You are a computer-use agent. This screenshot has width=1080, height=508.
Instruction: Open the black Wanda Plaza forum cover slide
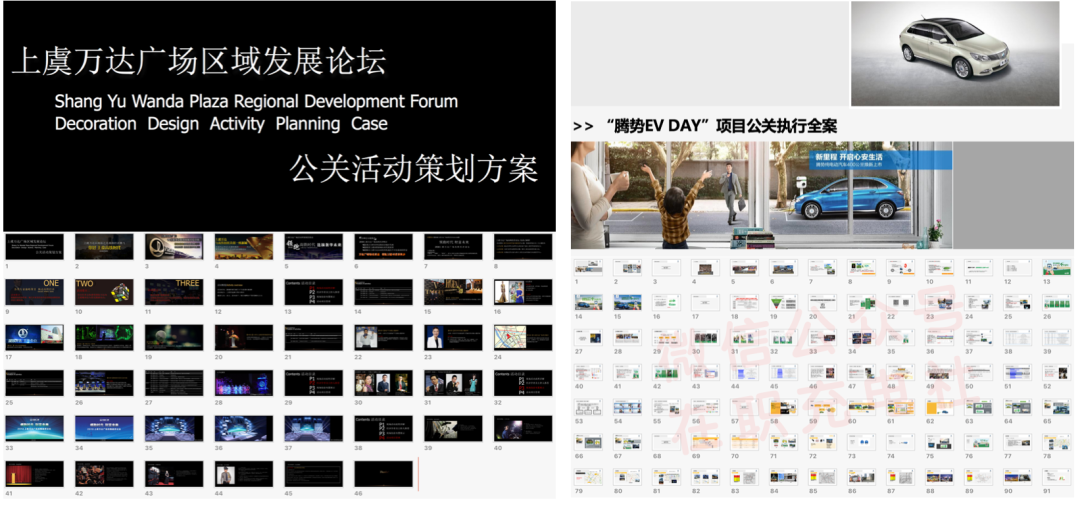click(x=279, y=116)
